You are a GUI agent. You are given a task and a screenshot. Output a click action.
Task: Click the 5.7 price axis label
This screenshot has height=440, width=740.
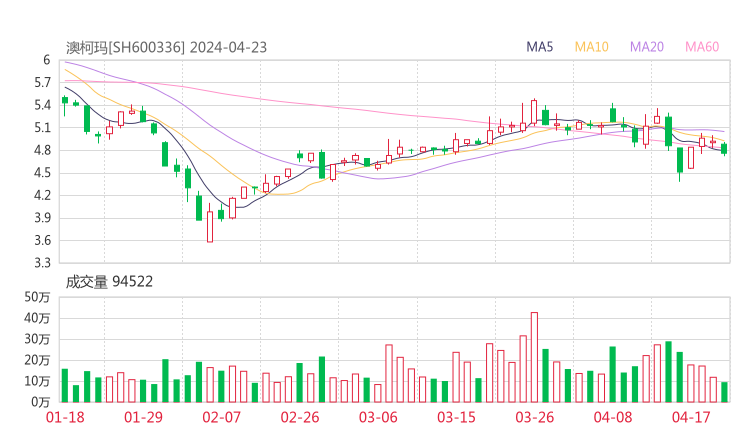[x=42, y=83]
